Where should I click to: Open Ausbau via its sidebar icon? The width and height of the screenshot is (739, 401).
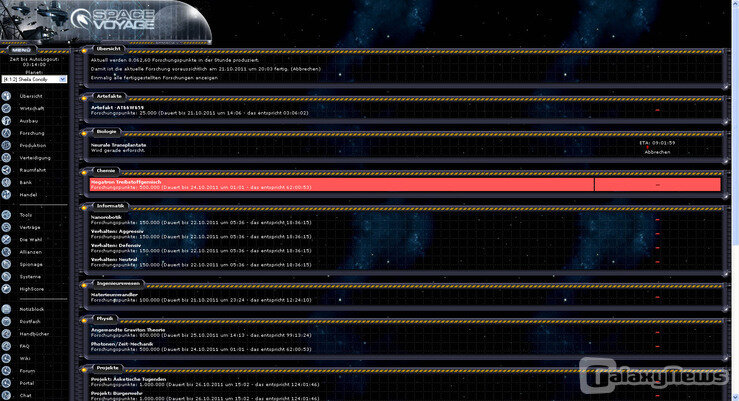point(6,121)
